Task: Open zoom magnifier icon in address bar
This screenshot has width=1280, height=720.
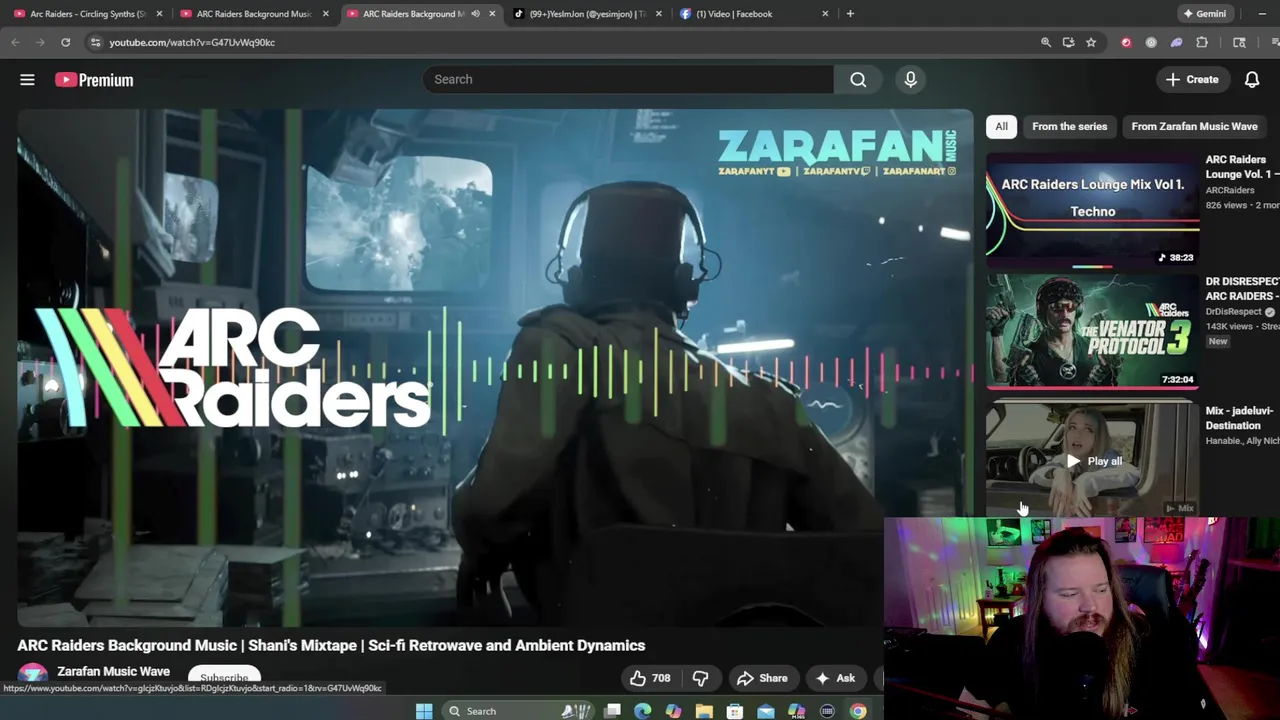Action: tap(1046, 42)
